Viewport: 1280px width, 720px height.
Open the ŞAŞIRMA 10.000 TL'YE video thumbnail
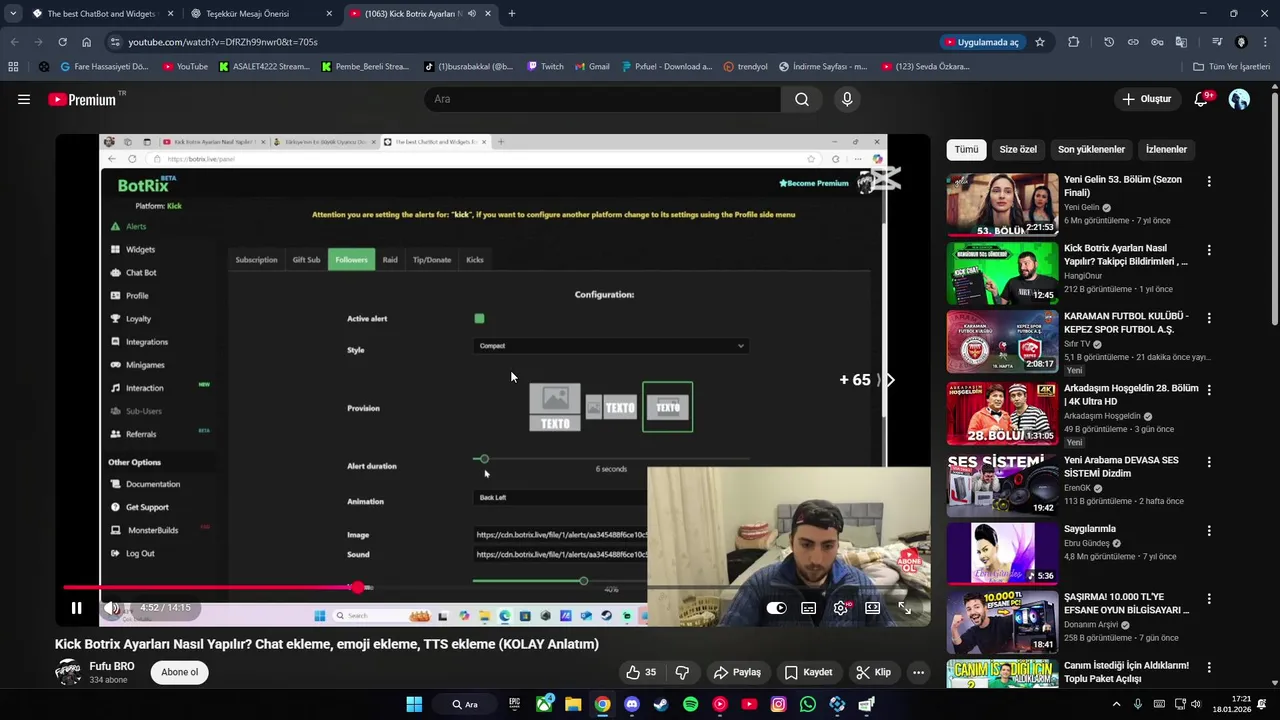click(x=1002, y=621)
